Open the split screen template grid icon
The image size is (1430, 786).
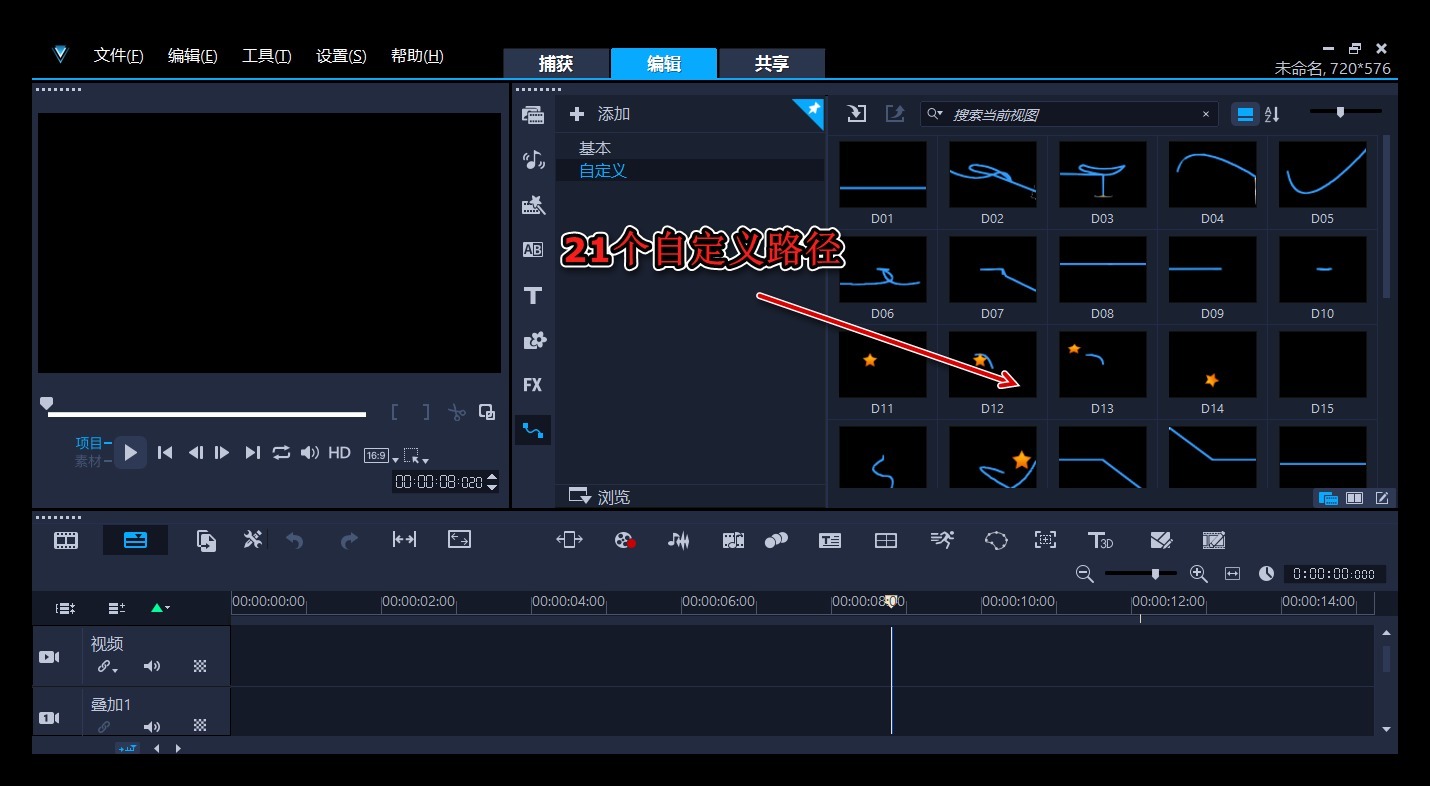886,540
